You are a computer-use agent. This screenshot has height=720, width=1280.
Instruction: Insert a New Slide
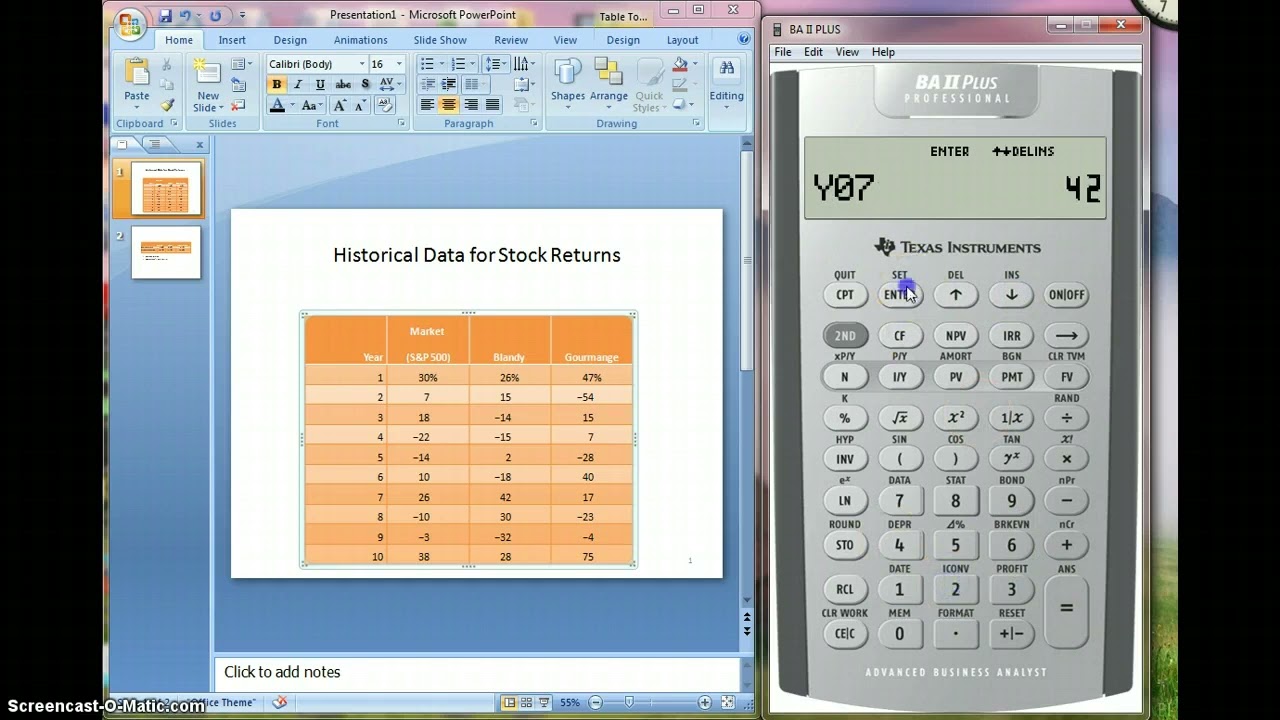point(207,85)
